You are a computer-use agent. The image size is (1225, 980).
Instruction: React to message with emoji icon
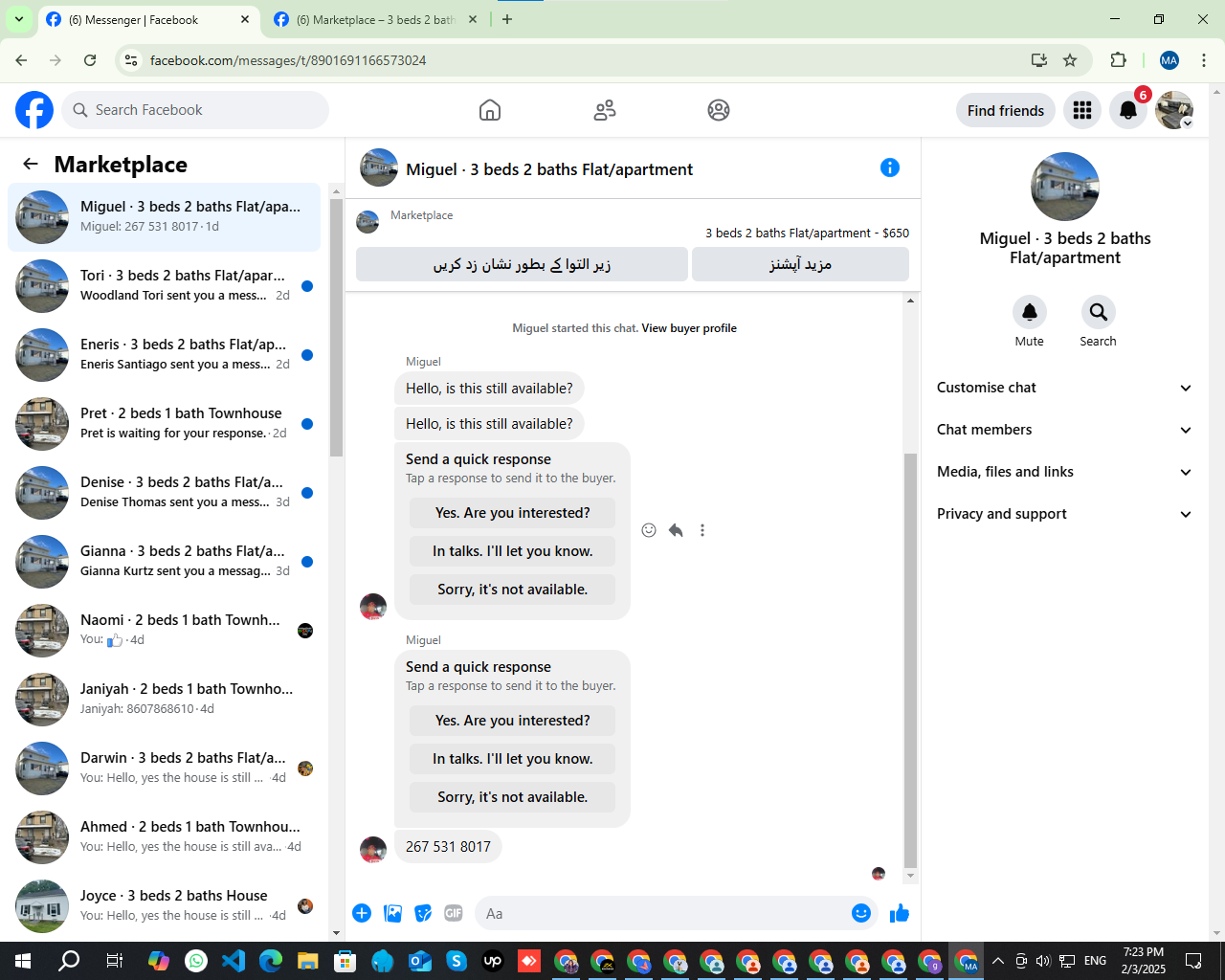point(649,530)
